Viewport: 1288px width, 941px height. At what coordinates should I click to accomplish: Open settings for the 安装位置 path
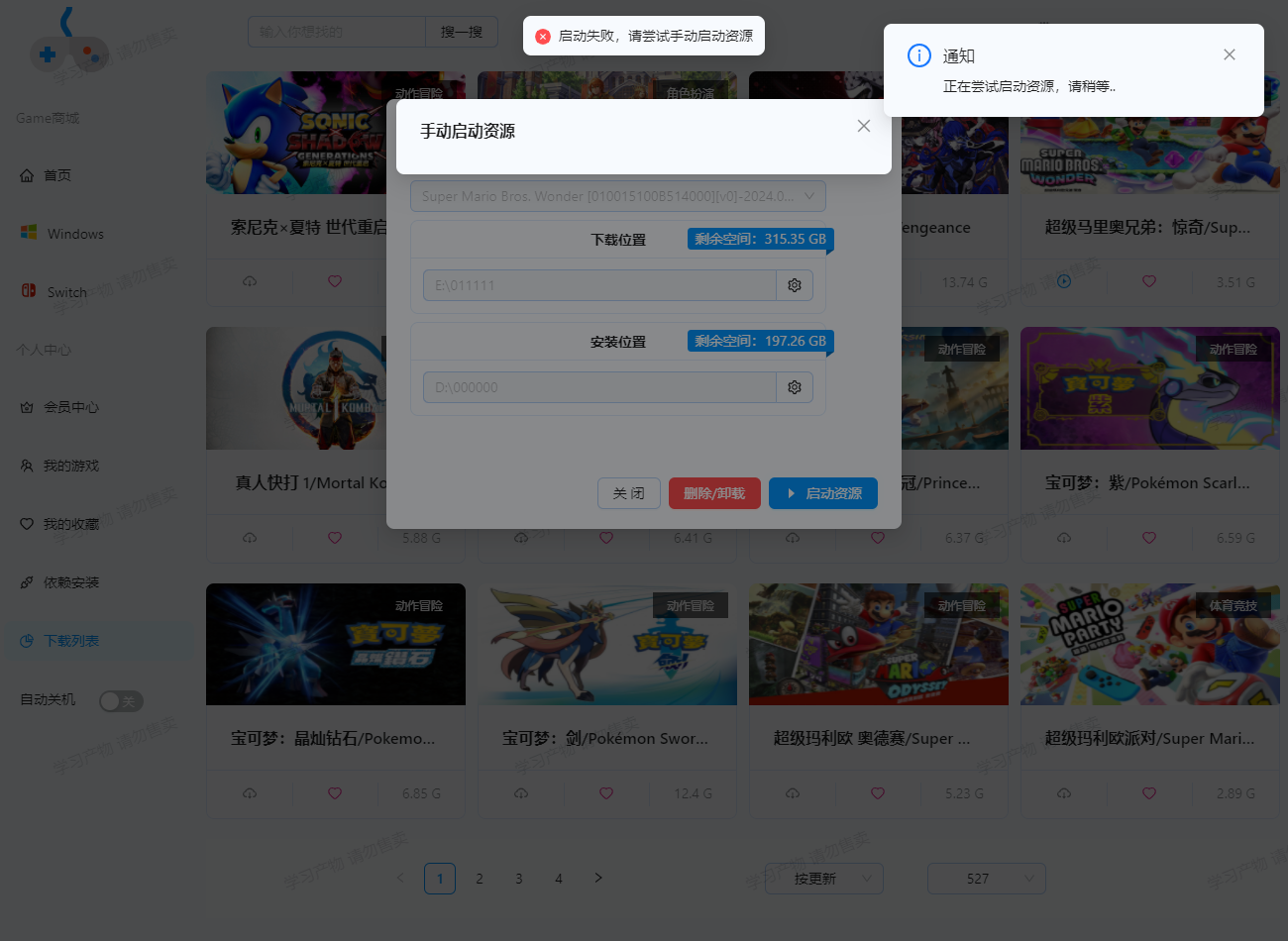[x=795, y=387]
